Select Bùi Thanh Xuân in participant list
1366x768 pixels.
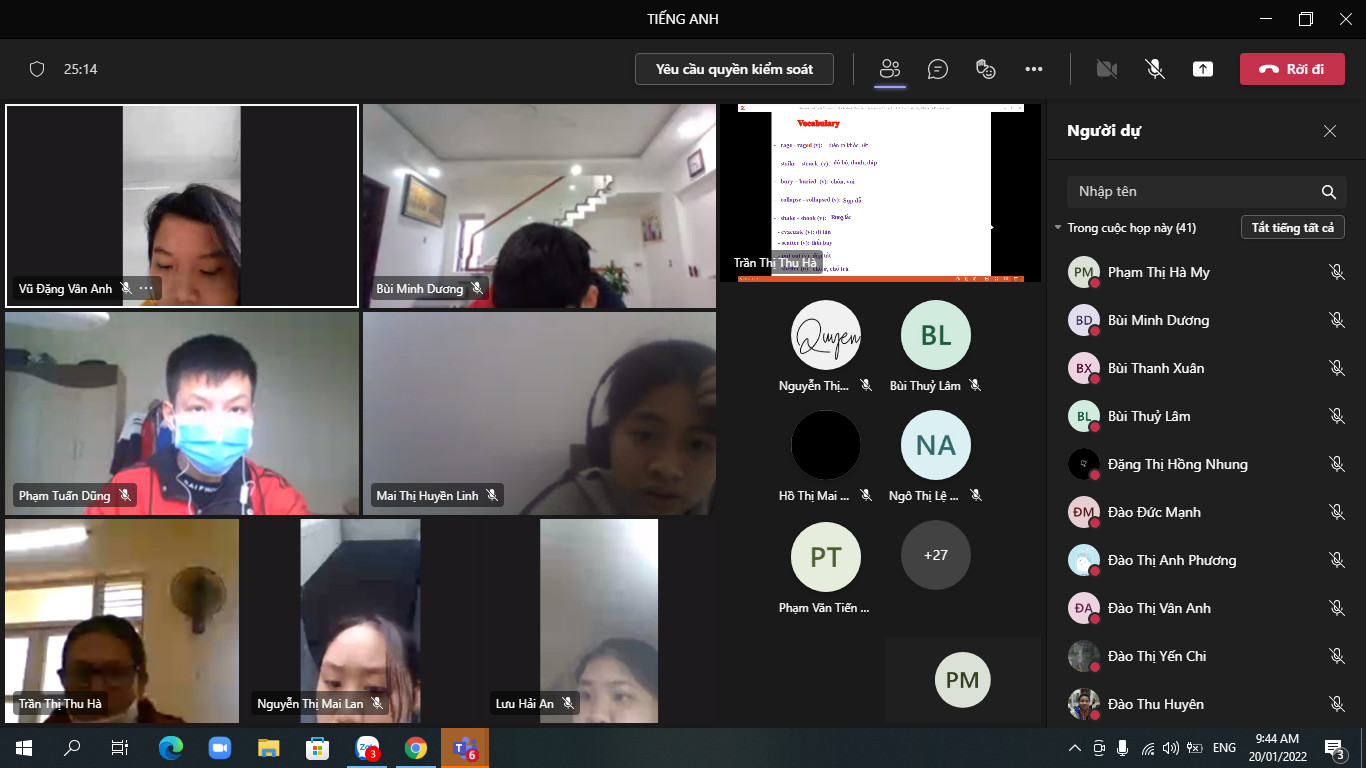(x=1156, y=368)
